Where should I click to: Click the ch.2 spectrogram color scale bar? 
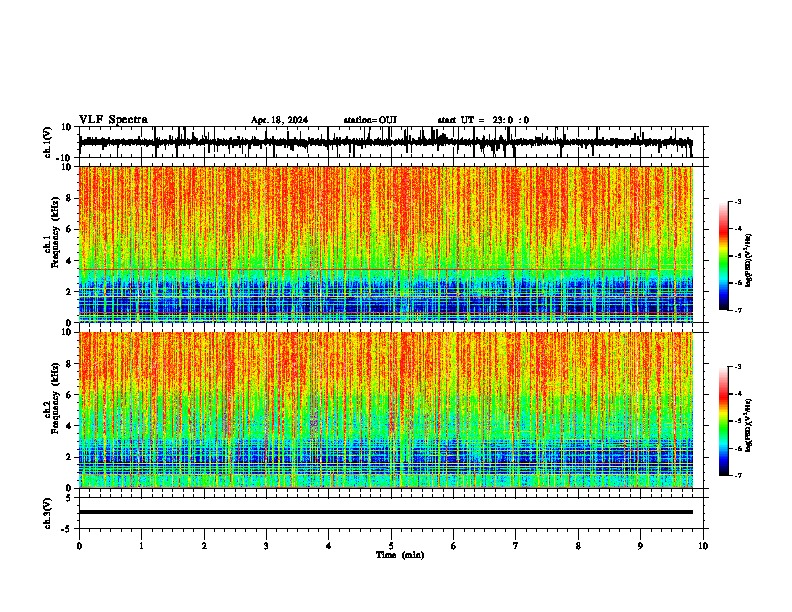tap(724, 421)
